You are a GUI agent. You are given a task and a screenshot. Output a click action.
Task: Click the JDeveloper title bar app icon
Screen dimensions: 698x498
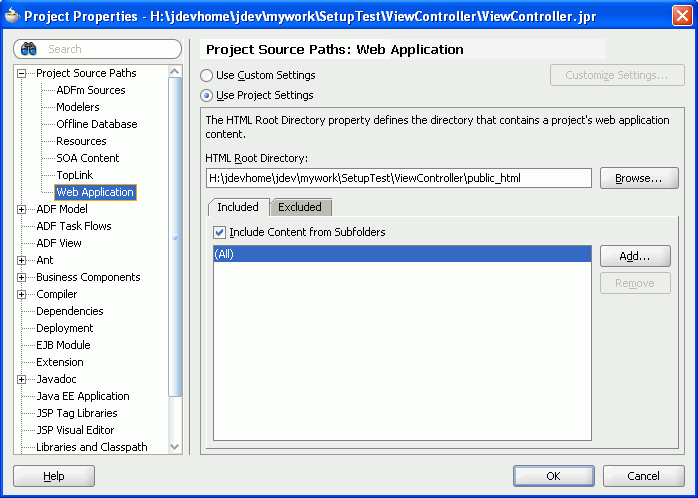12,16
